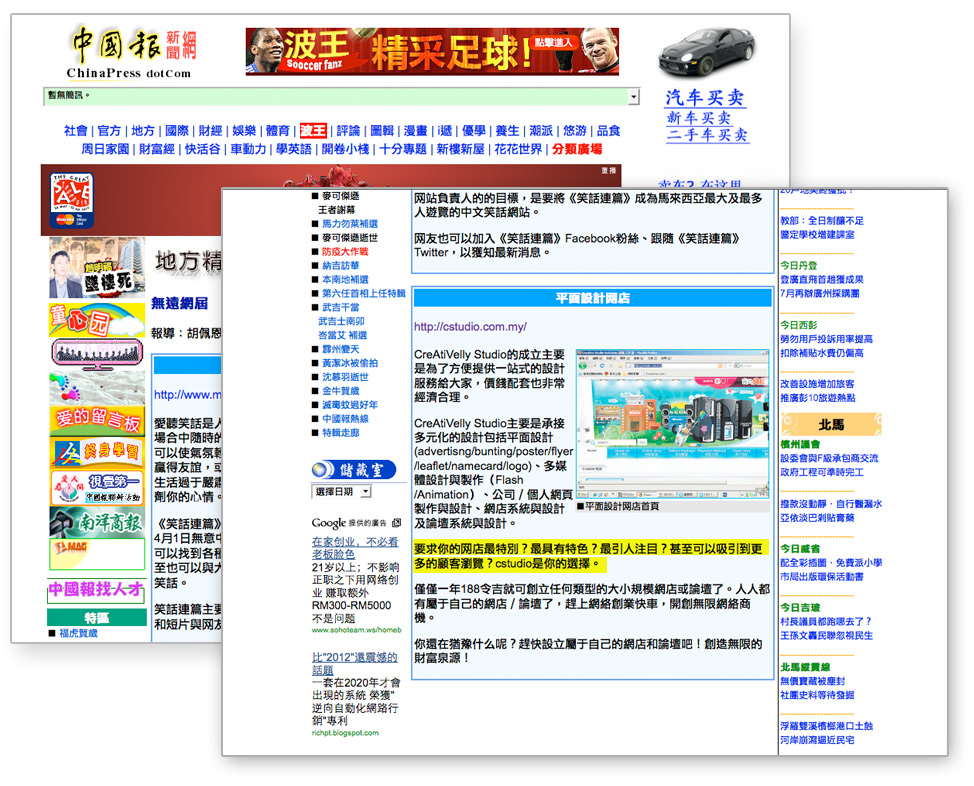This screenshot has width=974, height=786.
Task: Open the 選擇日期 date dropdown
Action: [x=342, y=491]
